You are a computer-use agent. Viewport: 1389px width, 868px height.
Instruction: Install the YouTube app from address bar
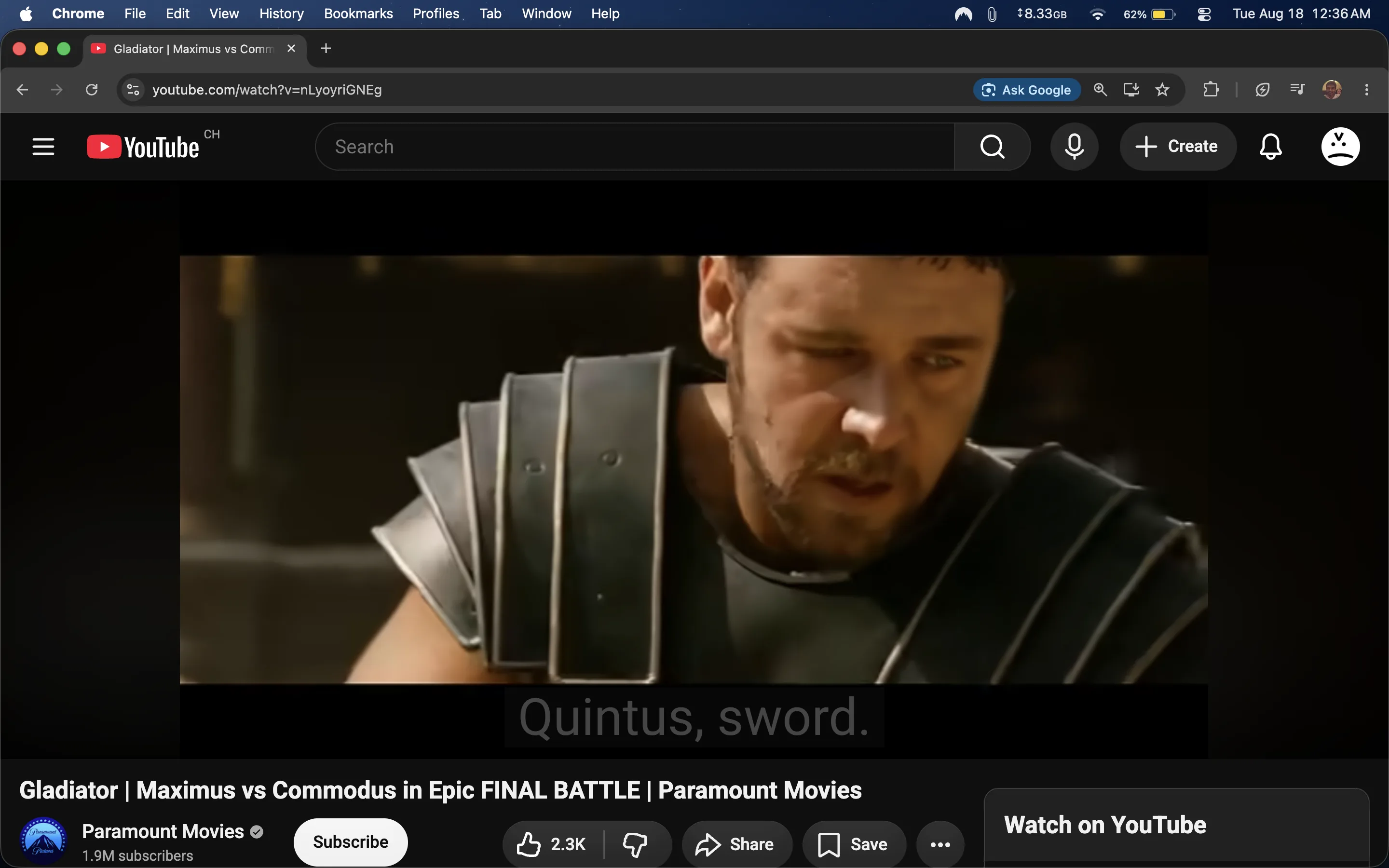click(x=1131, y=90)
